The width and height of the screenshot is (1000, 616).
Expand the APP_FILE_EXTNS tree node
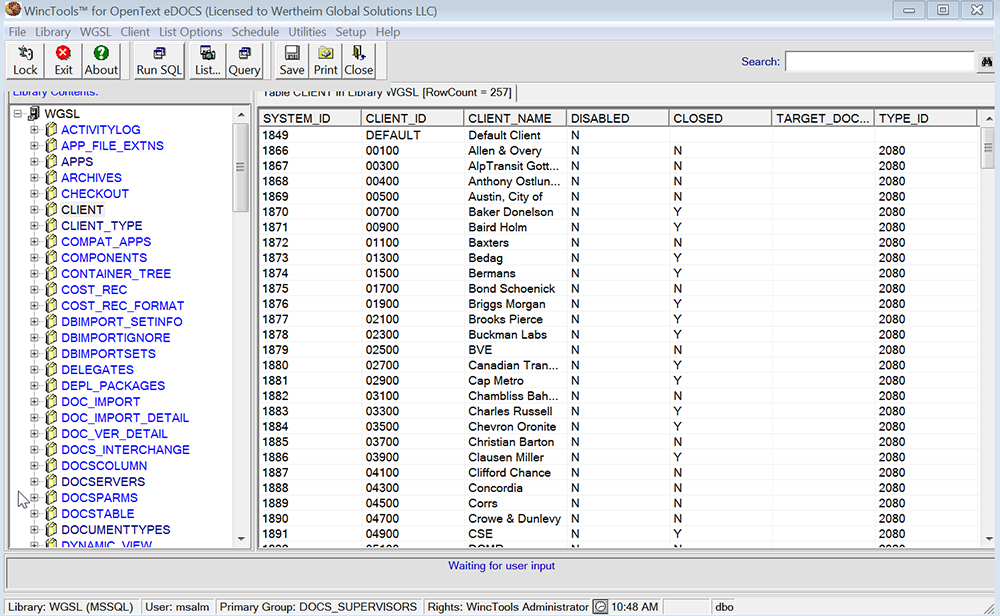click(34, 145)
